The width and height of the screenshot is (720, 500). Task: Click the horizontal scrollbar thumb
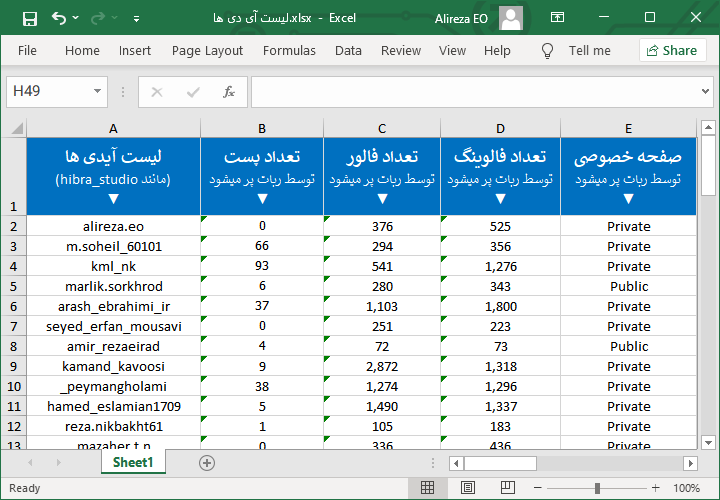[x=500, y=463]
